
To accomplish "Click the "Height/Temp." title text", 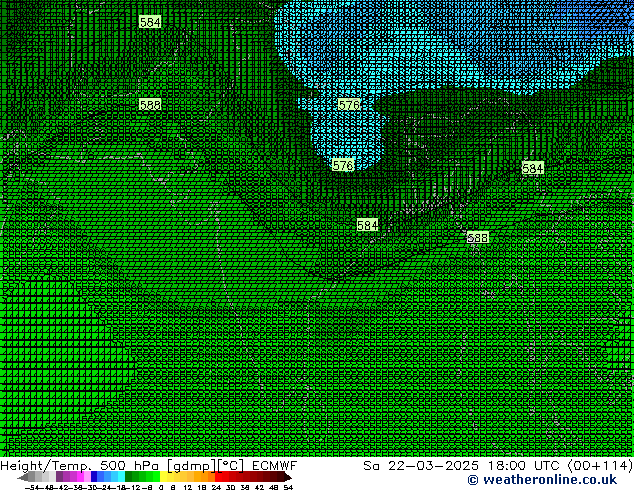I will (x=46, y=466).
